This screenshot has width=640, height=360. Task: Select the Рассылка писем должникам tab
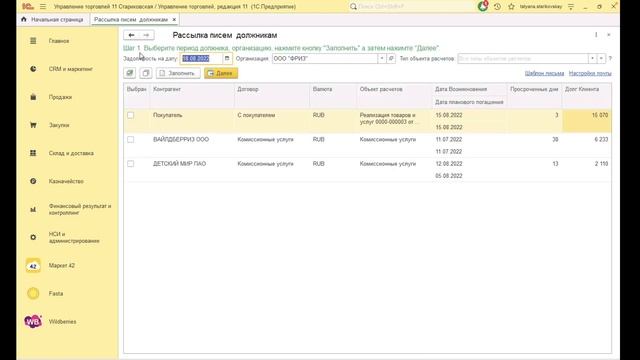pyautogui.click(x=131, y=20)
